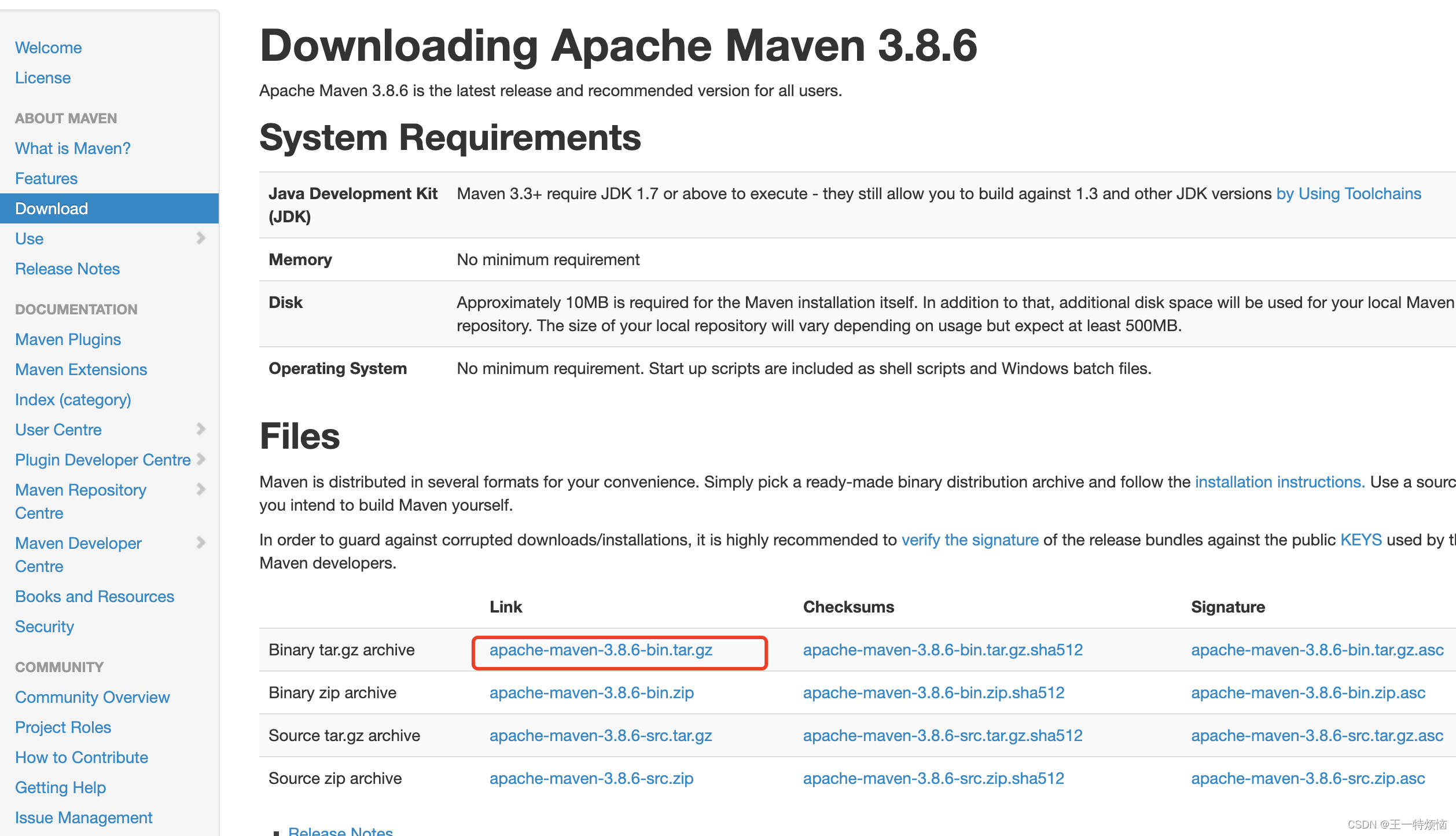Open the installation instructions link

click(1280, 482)
